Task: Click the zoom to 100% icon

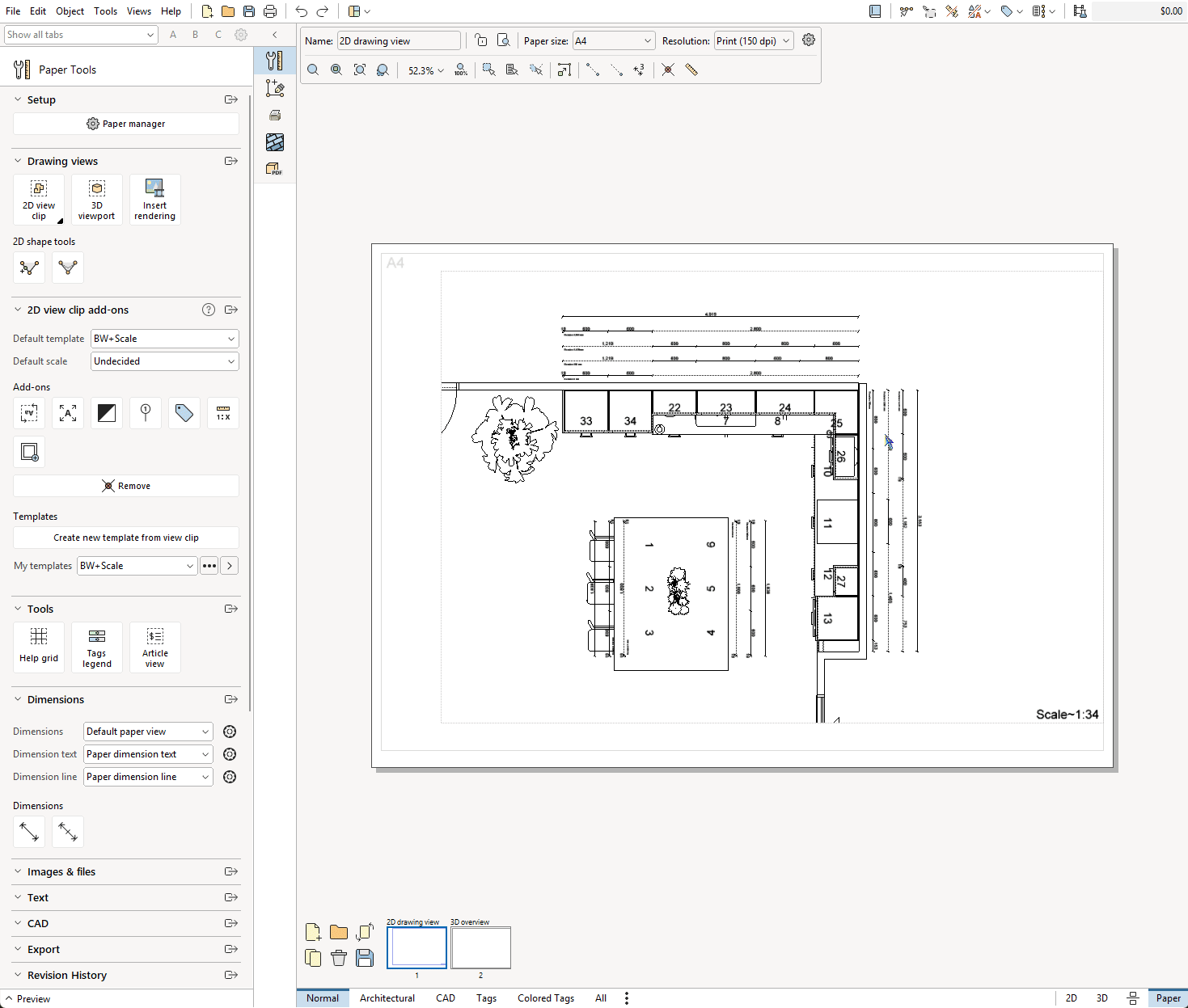Action: (x=461, y=70)
